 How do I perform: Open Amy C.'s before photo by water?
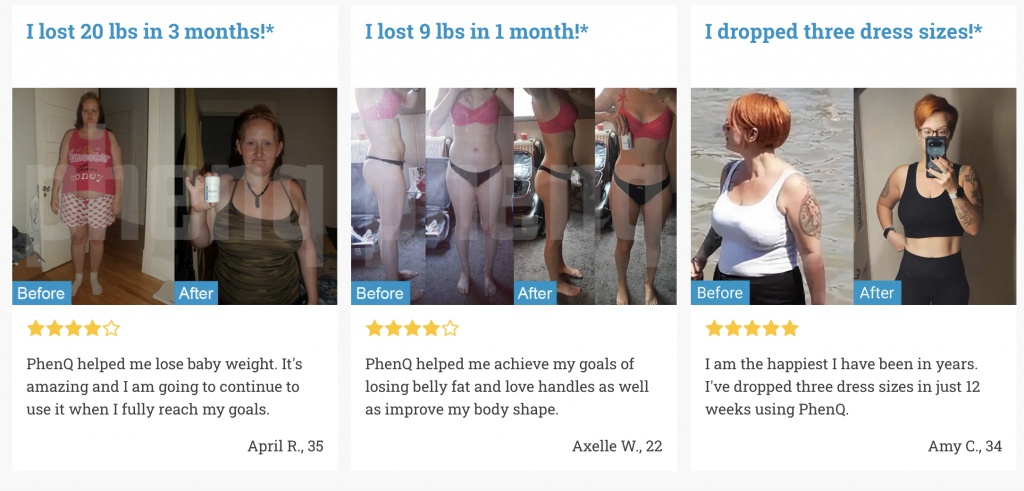click(772, 196)
